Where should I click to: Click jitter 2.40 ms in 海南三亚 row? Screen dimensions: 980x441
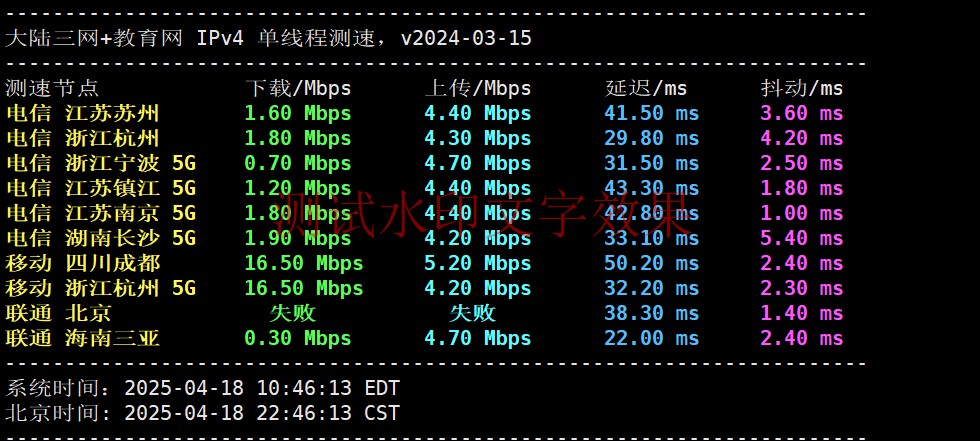coord(802,338)
